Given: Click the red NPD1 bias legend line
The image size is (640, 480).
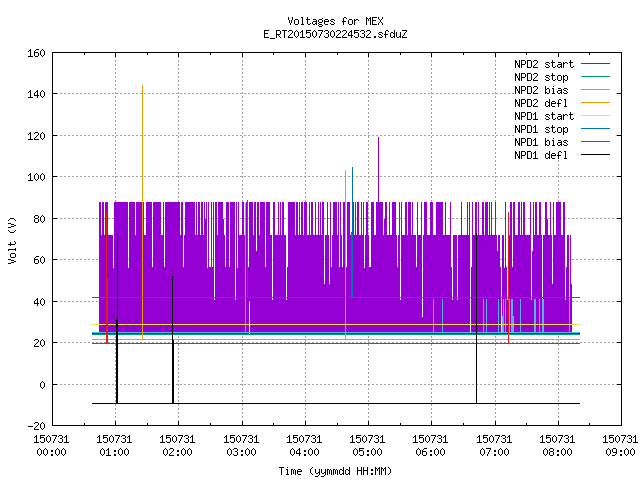Looking at the screenshot, I should tap(596, 142).
